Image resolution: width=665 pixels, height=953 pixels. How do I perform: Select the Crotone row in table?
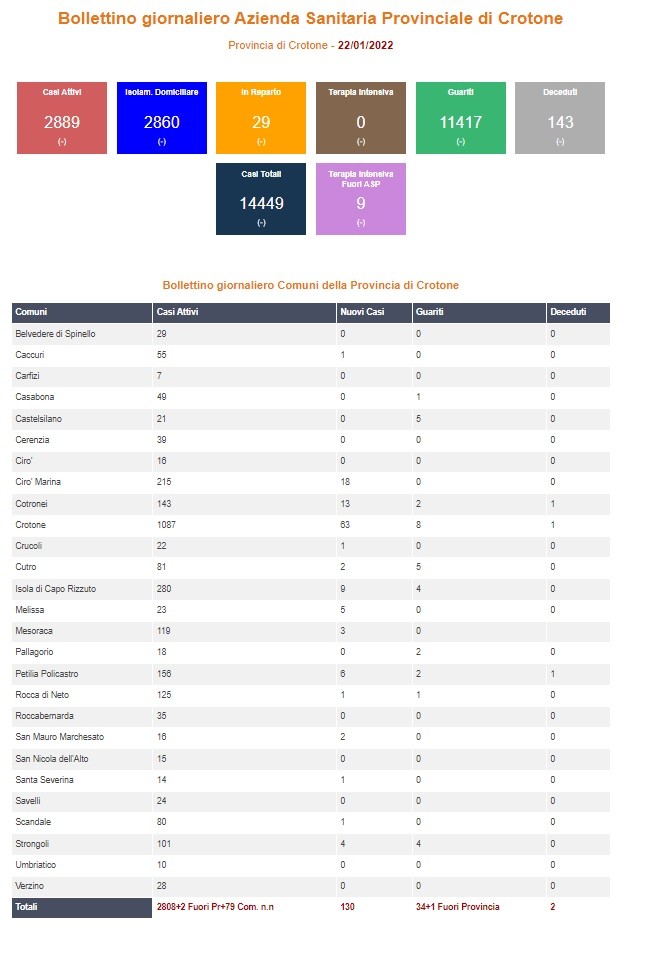[311, 525]
